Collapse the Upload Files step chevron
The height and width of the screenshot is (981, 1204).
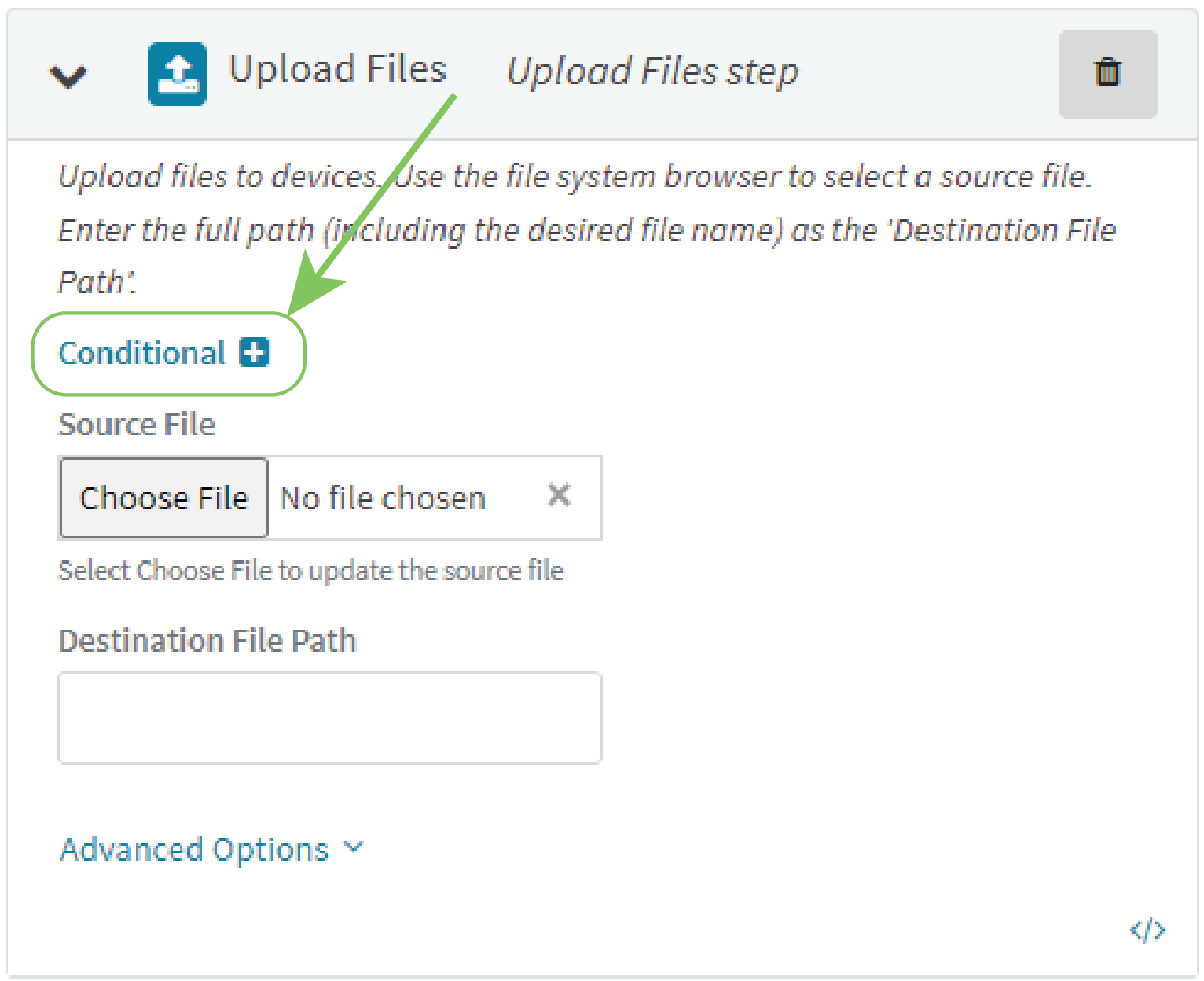(68, 75)
